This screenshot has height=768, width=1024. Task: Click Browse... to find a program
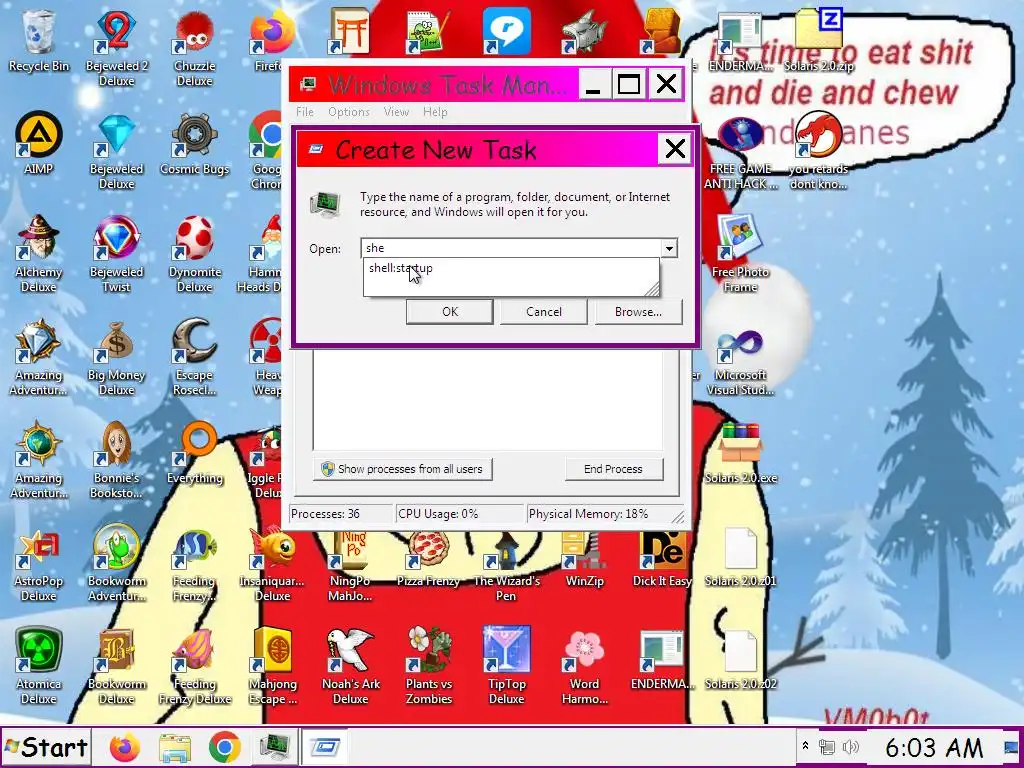(x=638, y=312)
